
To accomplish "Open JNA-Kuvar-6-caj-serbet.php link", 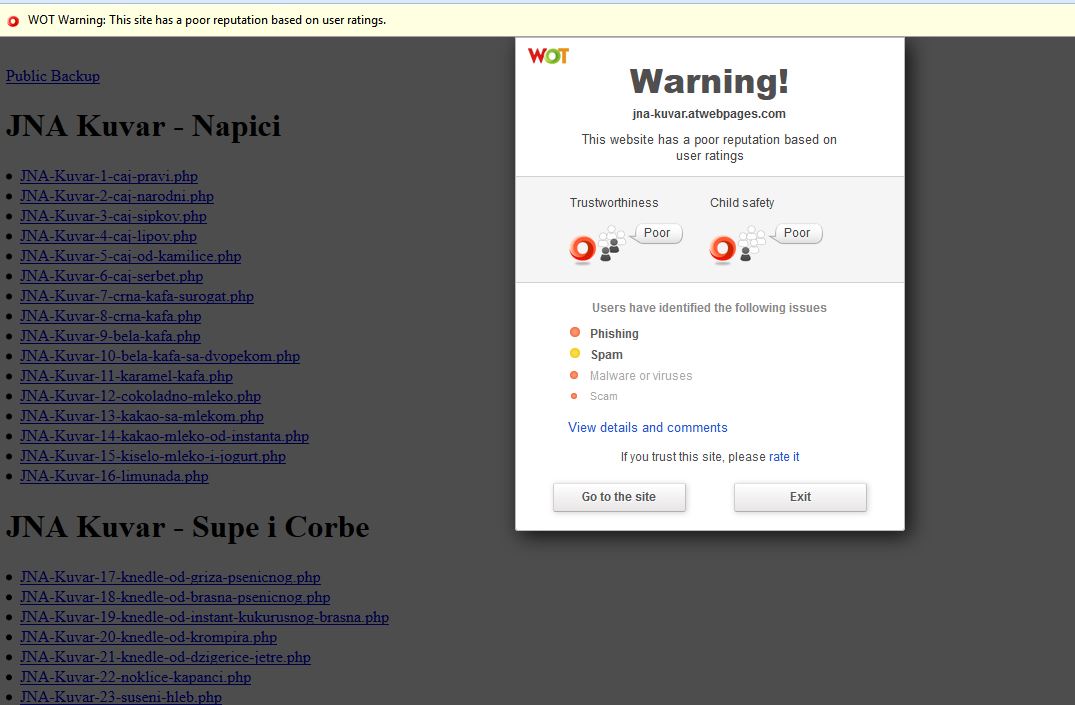I will pos(112,276).
